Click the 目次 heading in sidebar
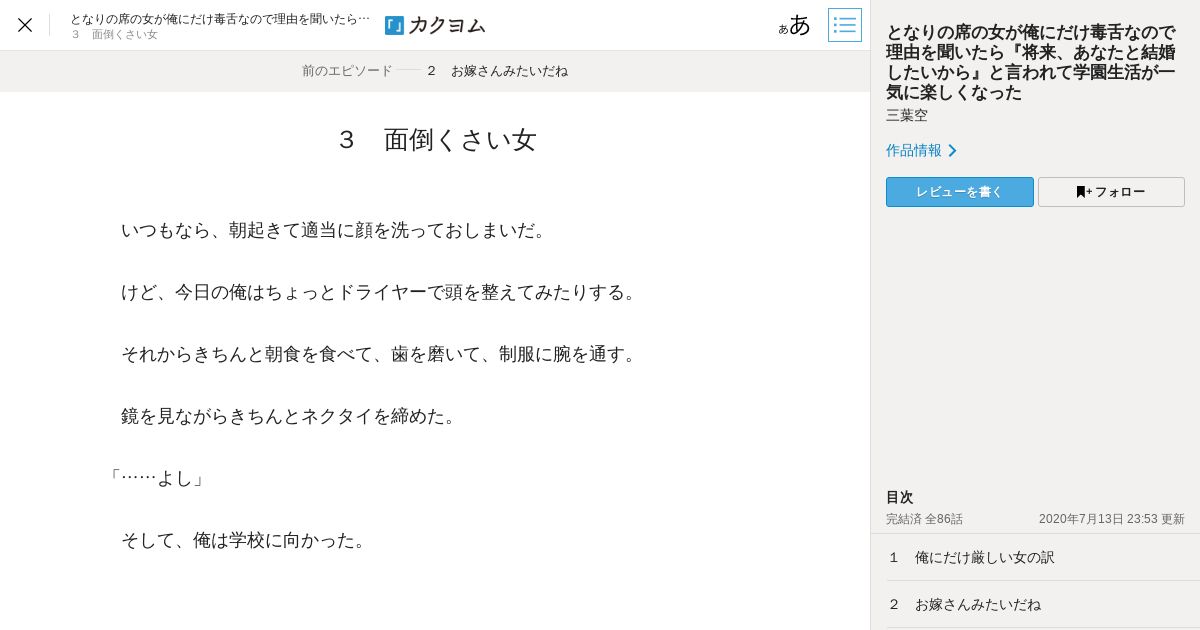Image resolution: width=1200 pixels, height=630 pixels. [900, 497]
